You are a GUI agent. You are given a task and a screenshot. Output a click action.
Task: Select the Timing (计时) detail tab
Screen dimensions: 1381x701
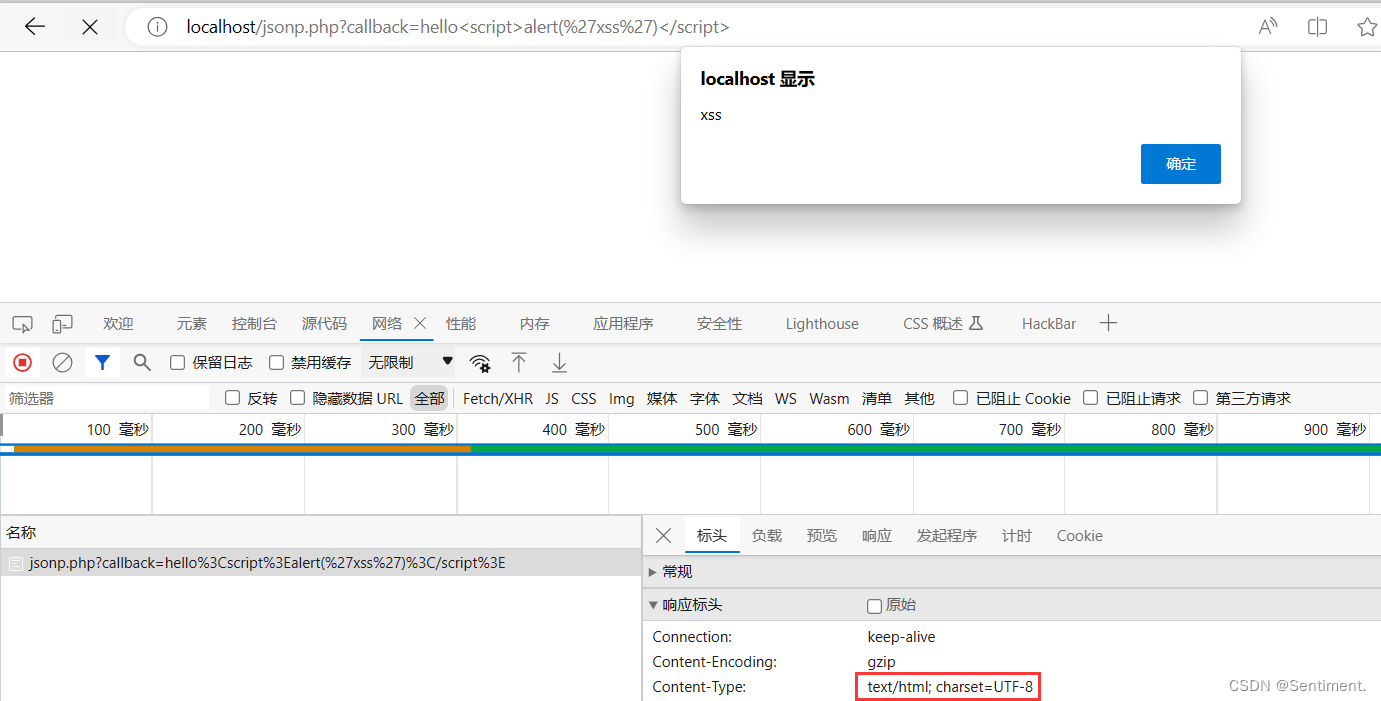(x=1017, y=536)
